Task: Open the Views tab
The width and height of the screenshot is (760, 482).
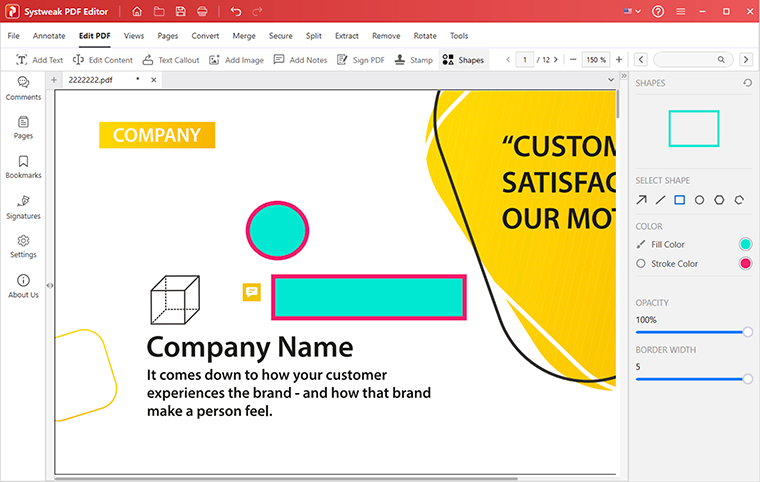Action: click(x=134, y=36)
